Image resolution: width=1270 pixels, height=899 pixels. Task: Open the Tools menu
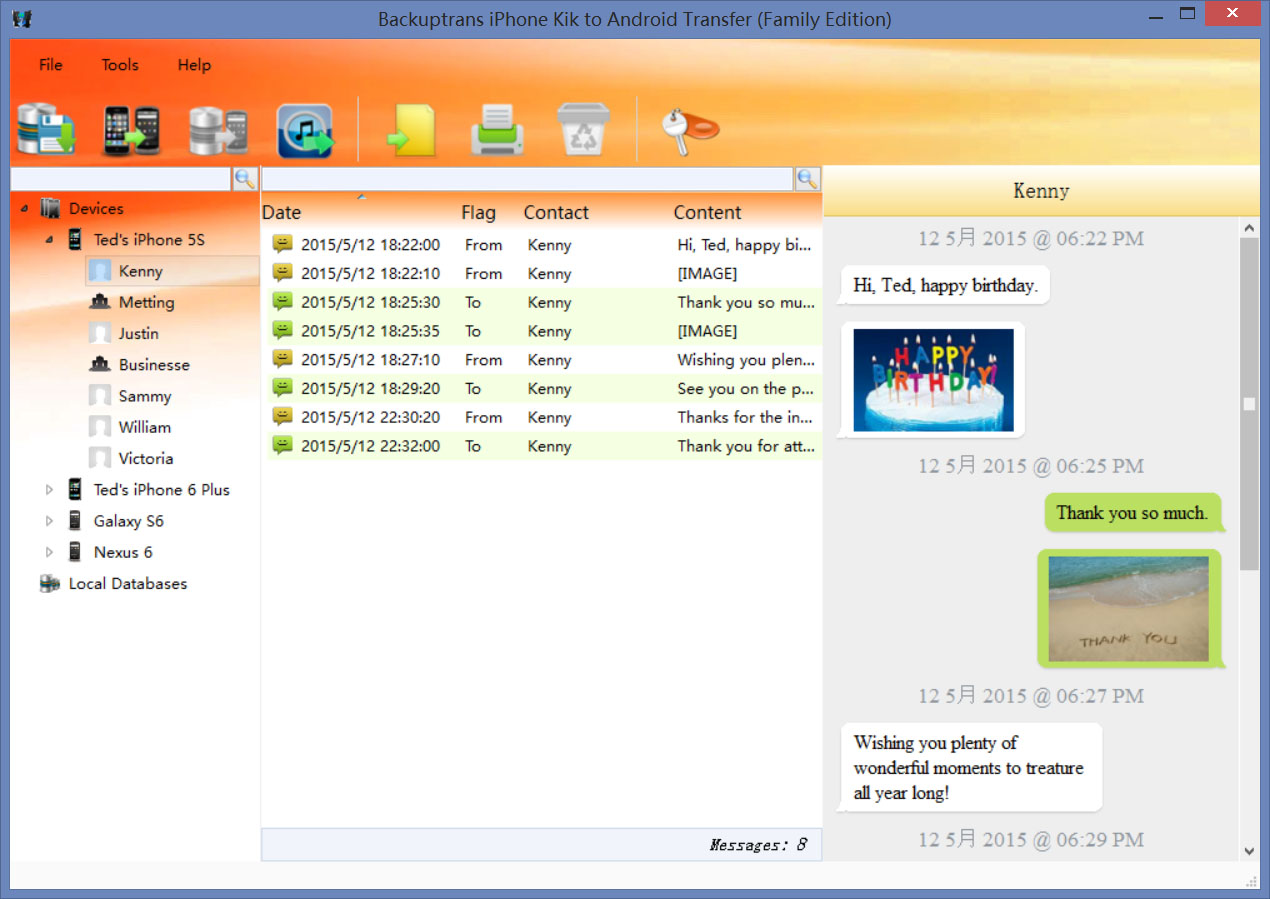(x=120, y=65)
